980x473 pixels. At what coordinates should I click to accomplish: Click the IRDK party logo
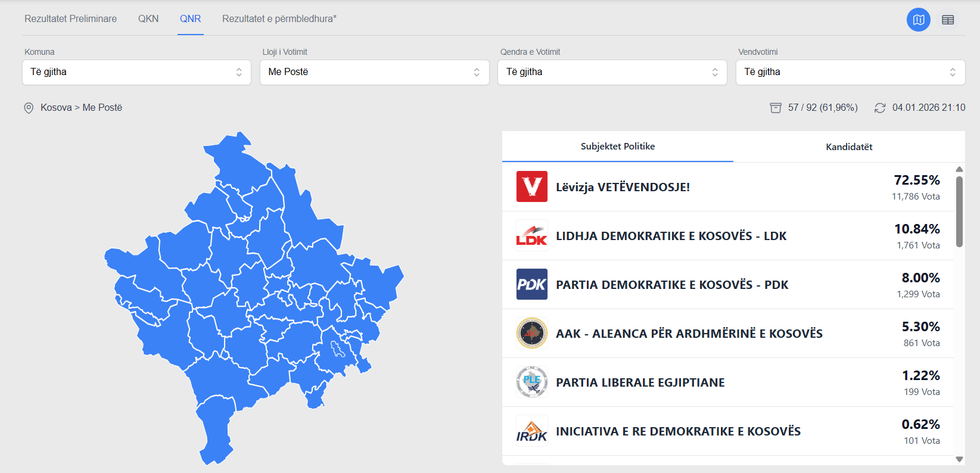tap(531, 431)
